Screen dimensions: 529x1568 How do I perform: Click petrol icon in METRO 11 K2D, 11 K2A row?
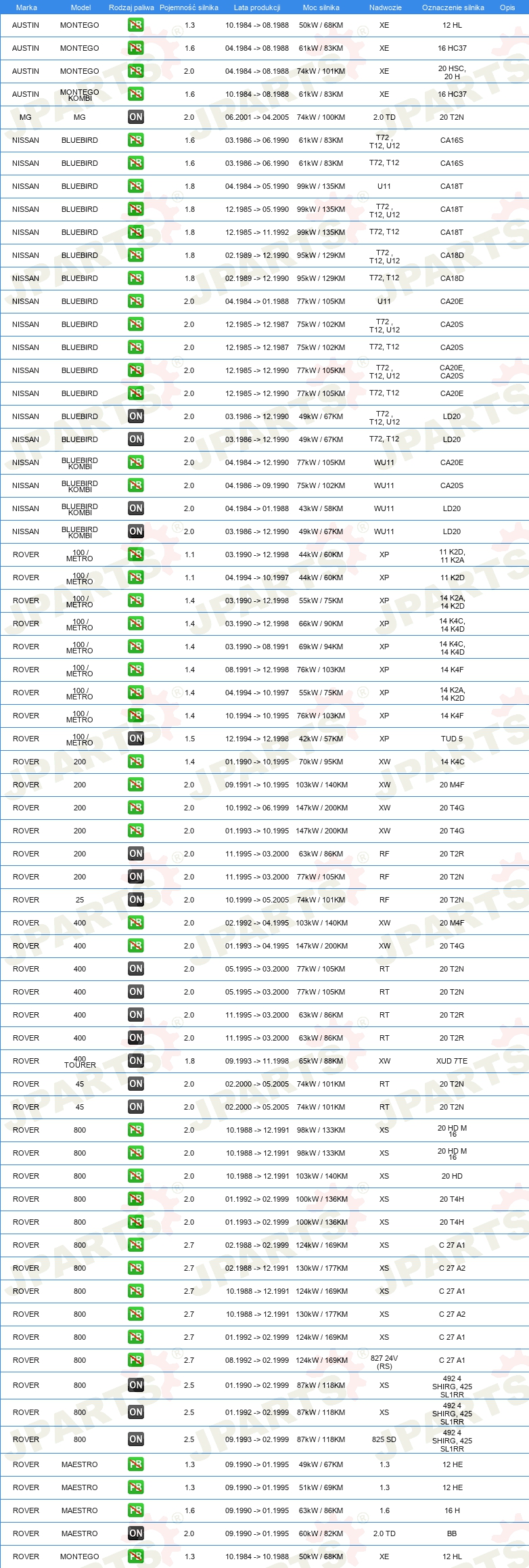[x=136, y=554]
